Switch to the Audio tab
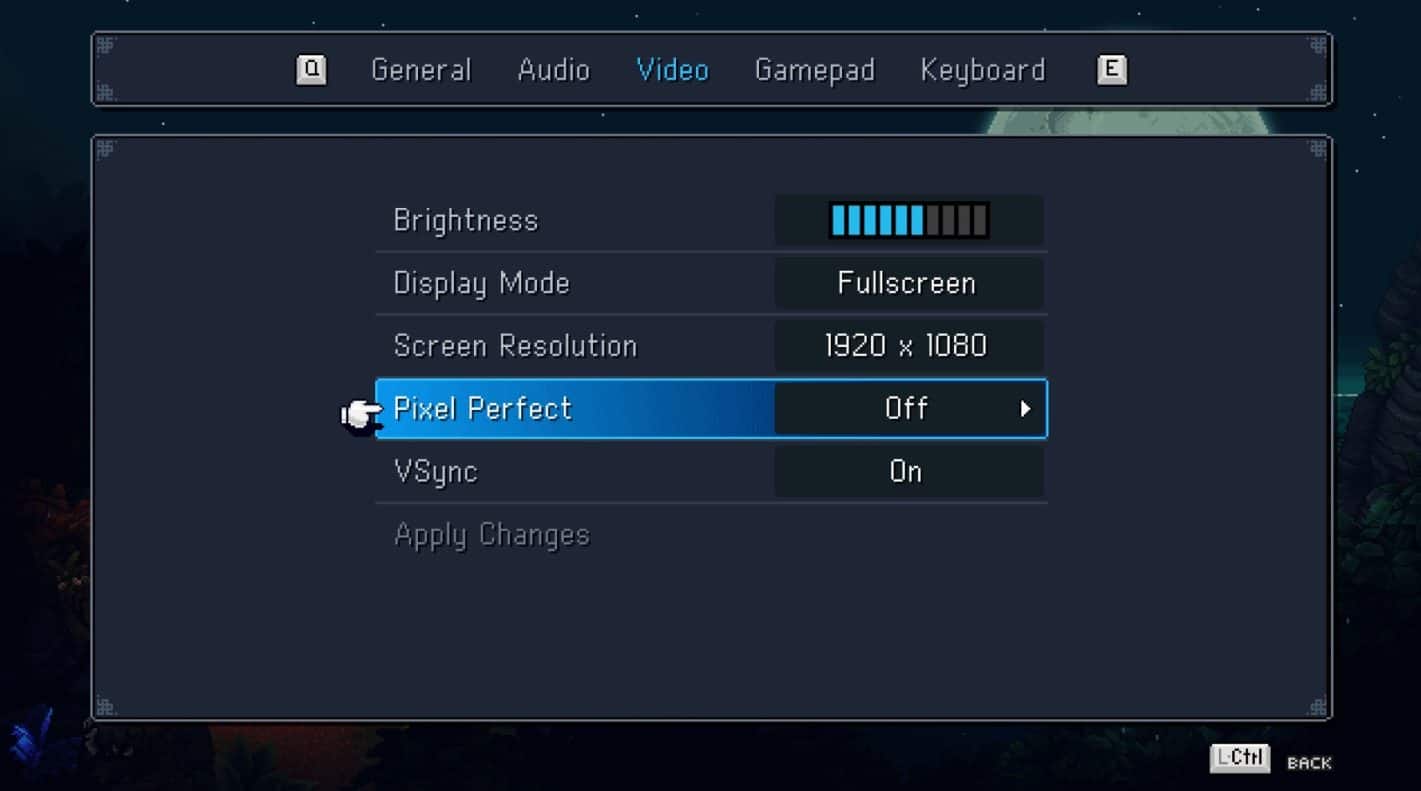Image resolution: width=1421 pixels, height=791 pixels. click(554, 70)
